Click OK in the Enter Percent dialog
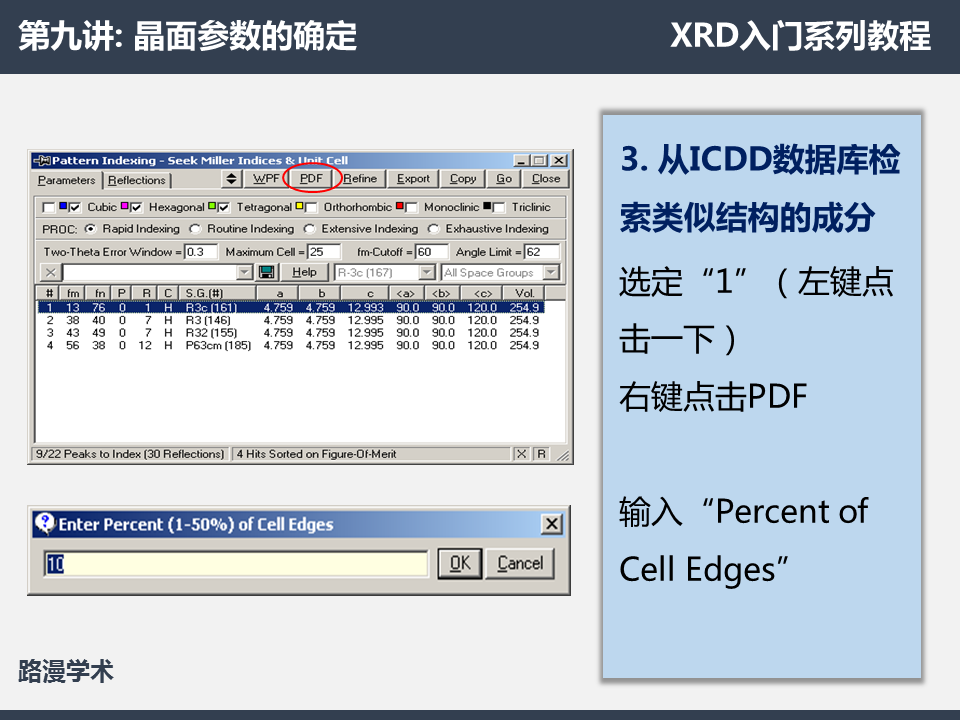Screen dimensions: 960x720 460,563
